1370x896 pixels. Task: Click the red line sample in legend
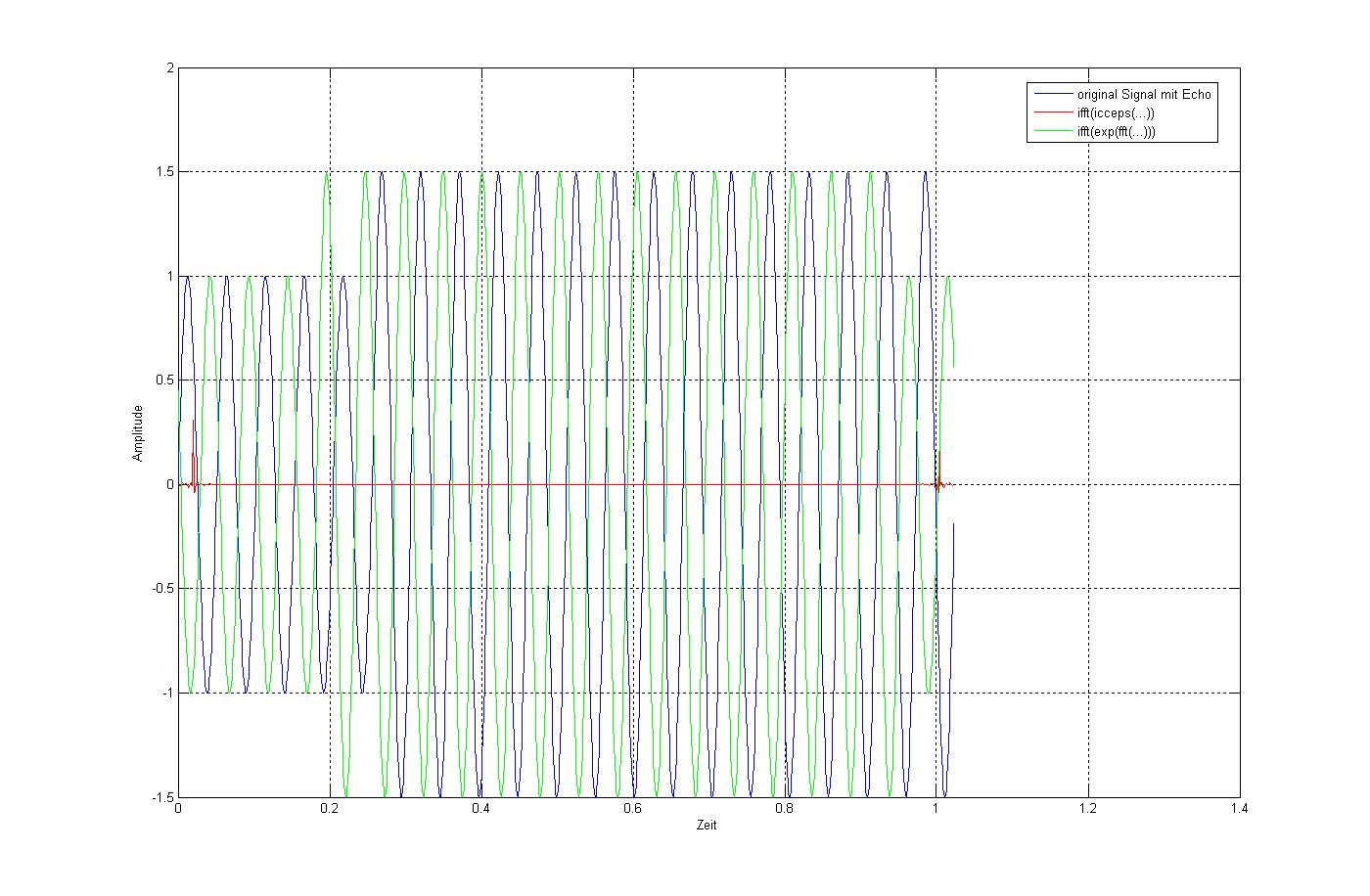click(1051, 113)
